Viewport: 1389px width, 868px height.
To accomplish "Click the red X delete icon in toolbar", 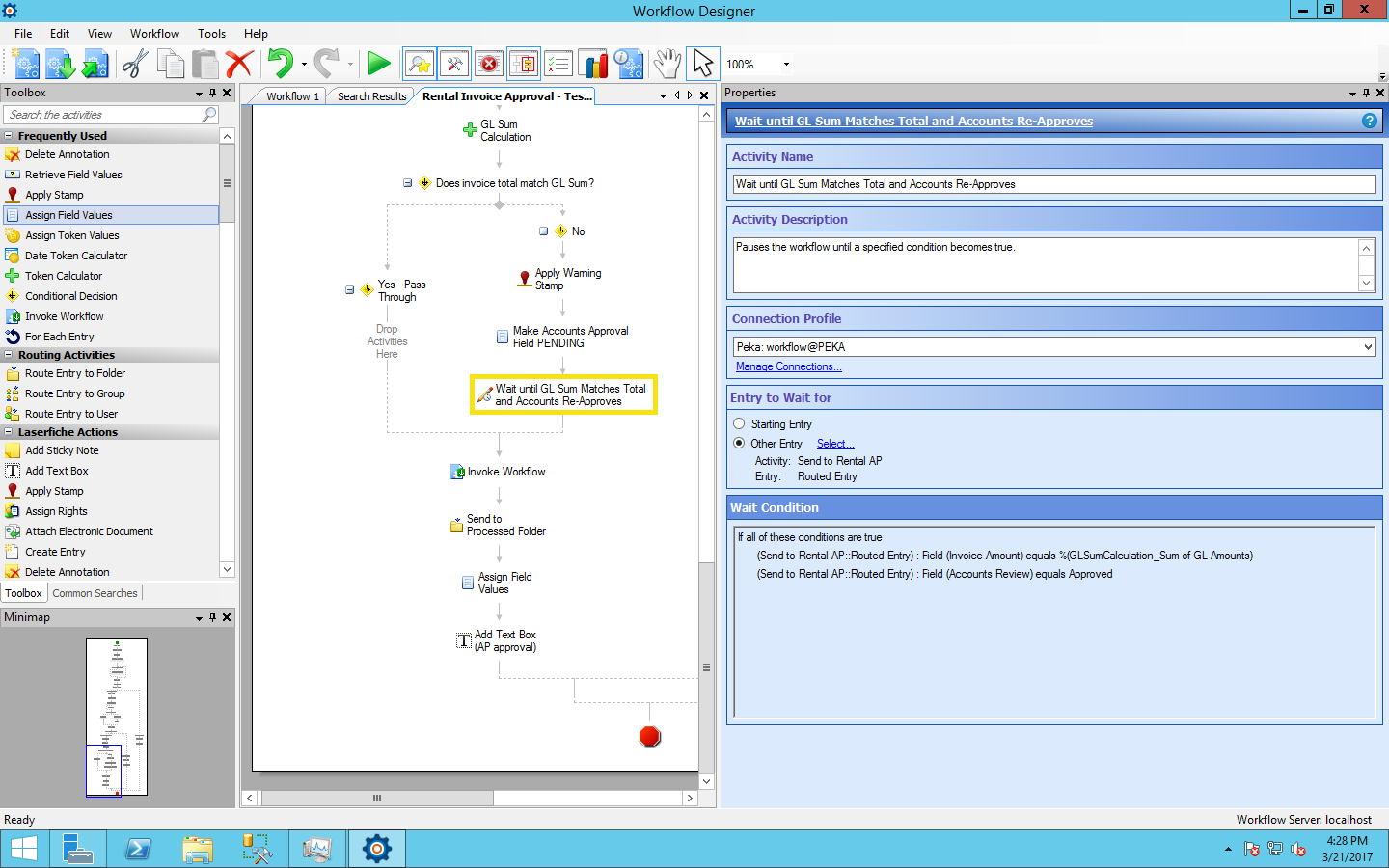I will 239,65.
